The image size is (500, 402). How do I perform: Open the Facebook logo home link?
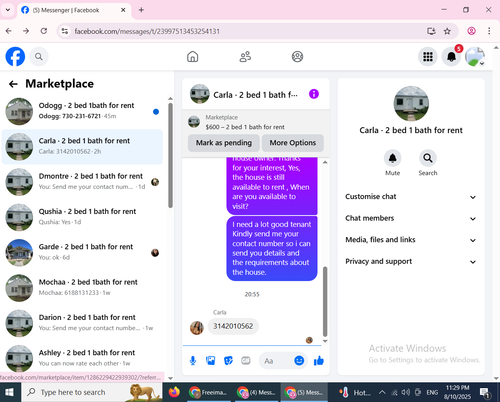(x=15, y=57)
